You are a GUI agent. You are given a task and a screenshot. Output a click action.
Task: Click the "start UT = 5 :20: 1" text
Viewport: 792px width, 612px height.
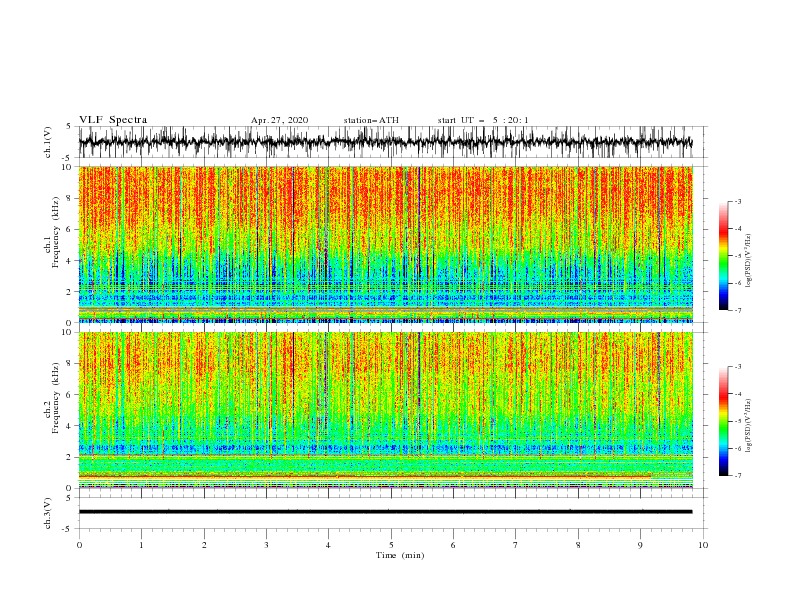tap(483, 120)
